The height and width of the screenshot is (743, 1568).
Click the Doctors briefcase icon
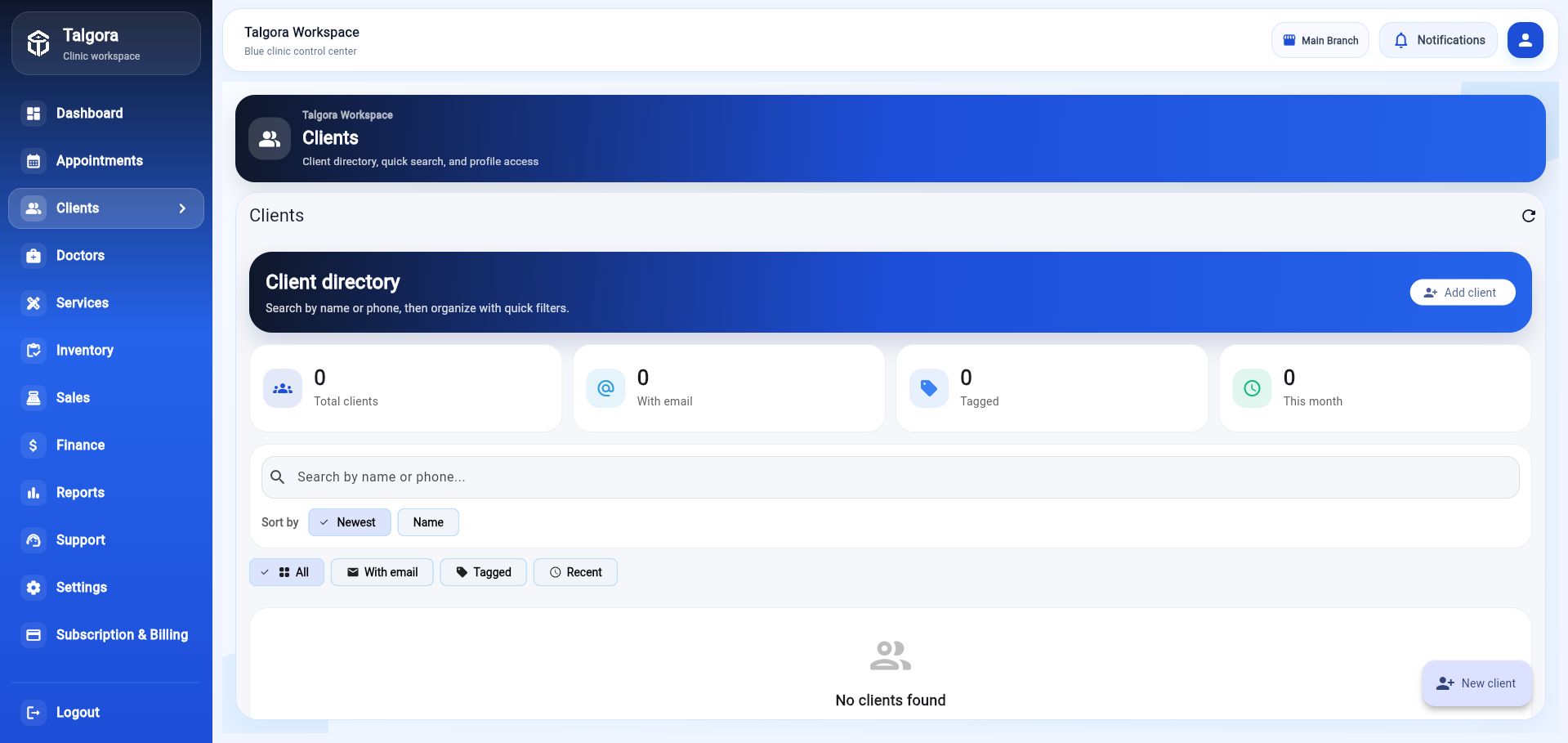(x=34, y=256)
